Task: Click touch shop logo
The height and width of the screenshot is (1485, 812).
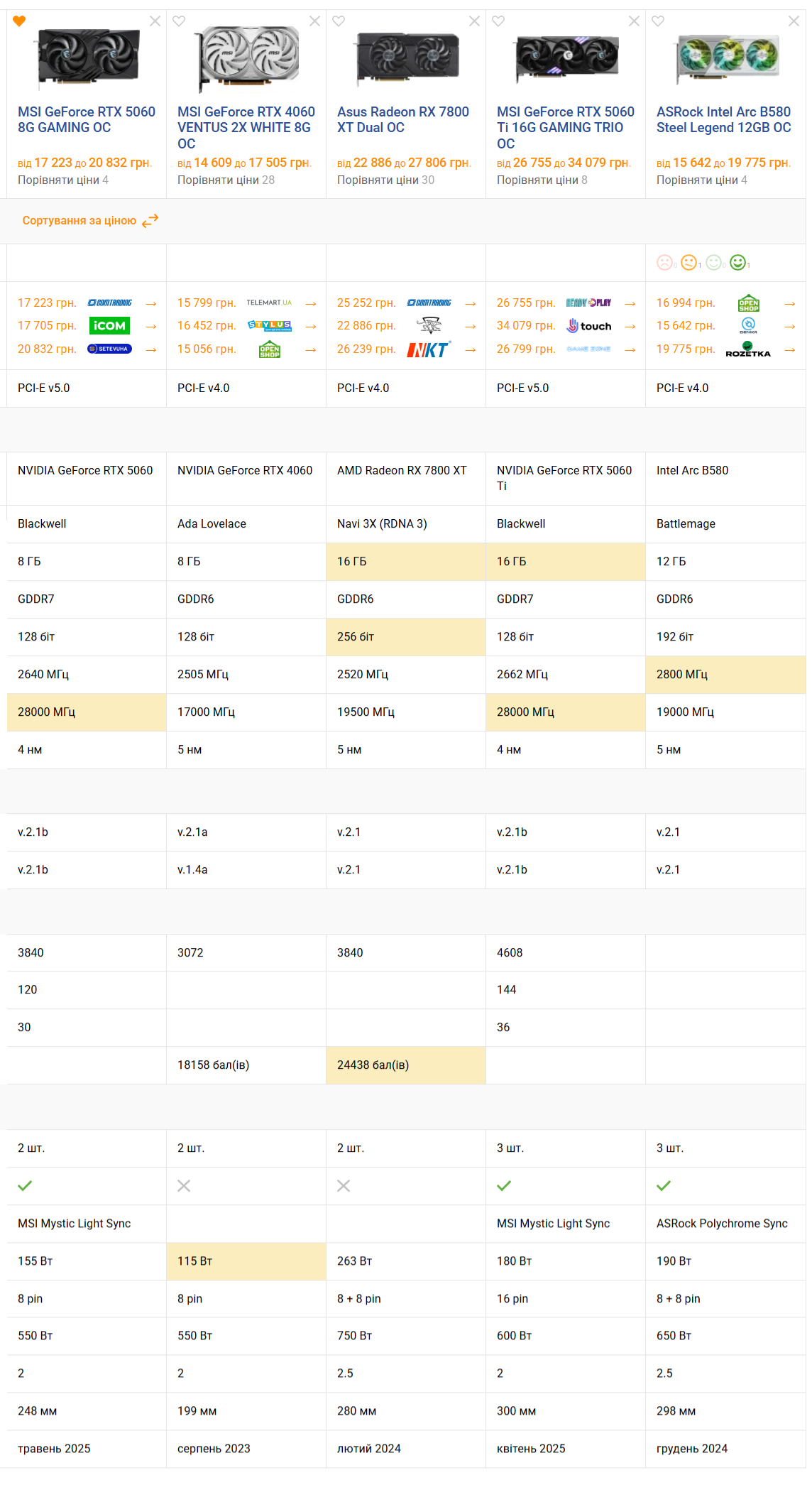Action: coord(588,326)
